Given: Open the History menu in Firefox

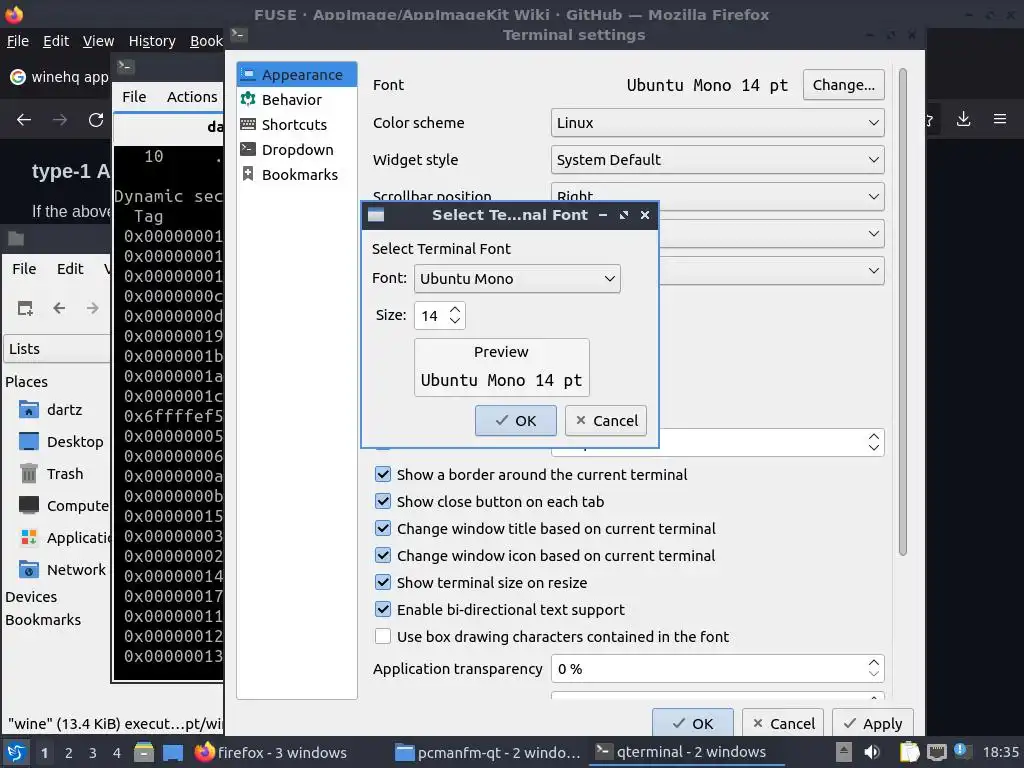Looking at the screenshot, I should (152, 41).
